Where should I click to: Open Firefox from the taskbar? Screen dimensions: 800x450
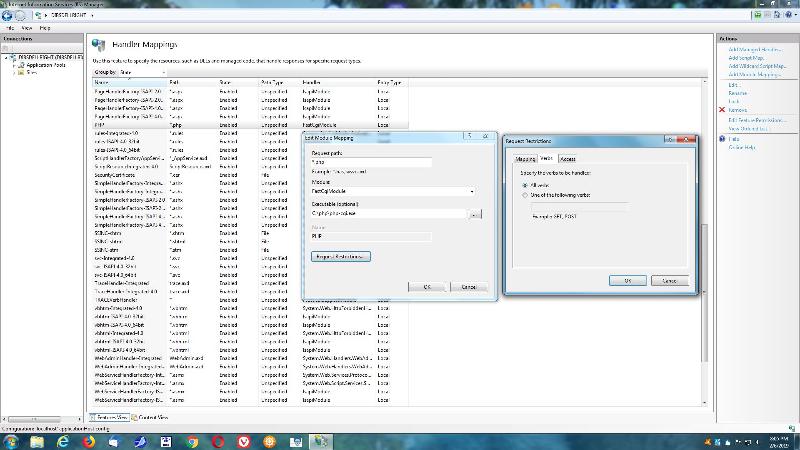pyautogui.click(x=89, y=440)
